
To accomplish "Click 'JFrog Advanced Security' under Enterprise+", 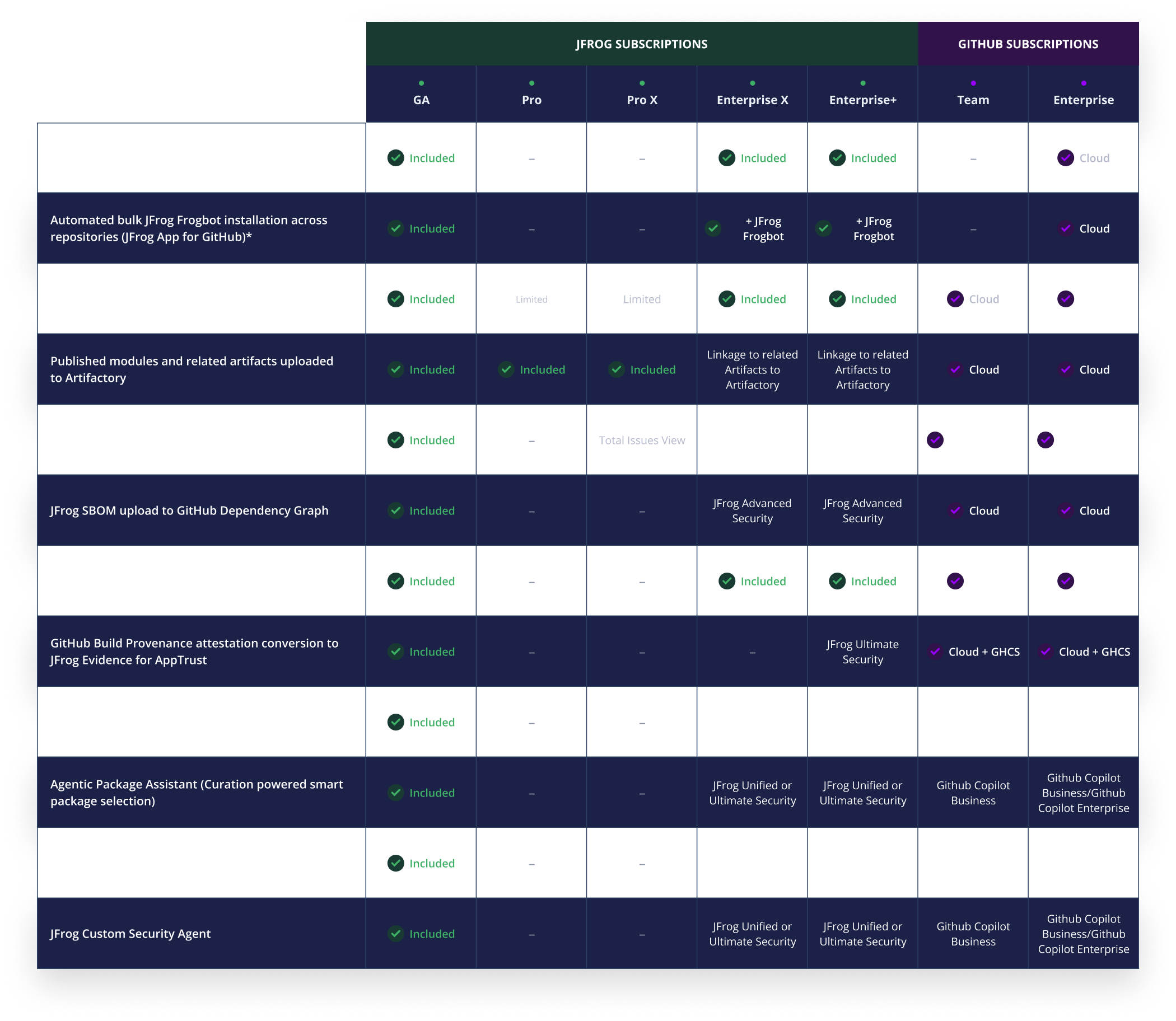I will [862, 511].
